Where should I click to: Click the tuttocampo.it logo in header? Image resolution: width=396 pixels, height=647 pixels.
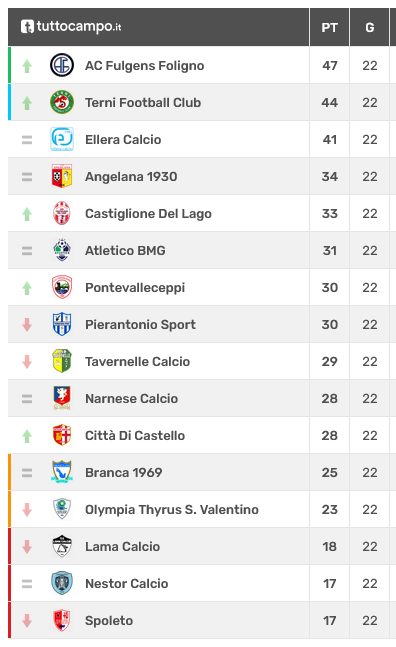(71, 27)
